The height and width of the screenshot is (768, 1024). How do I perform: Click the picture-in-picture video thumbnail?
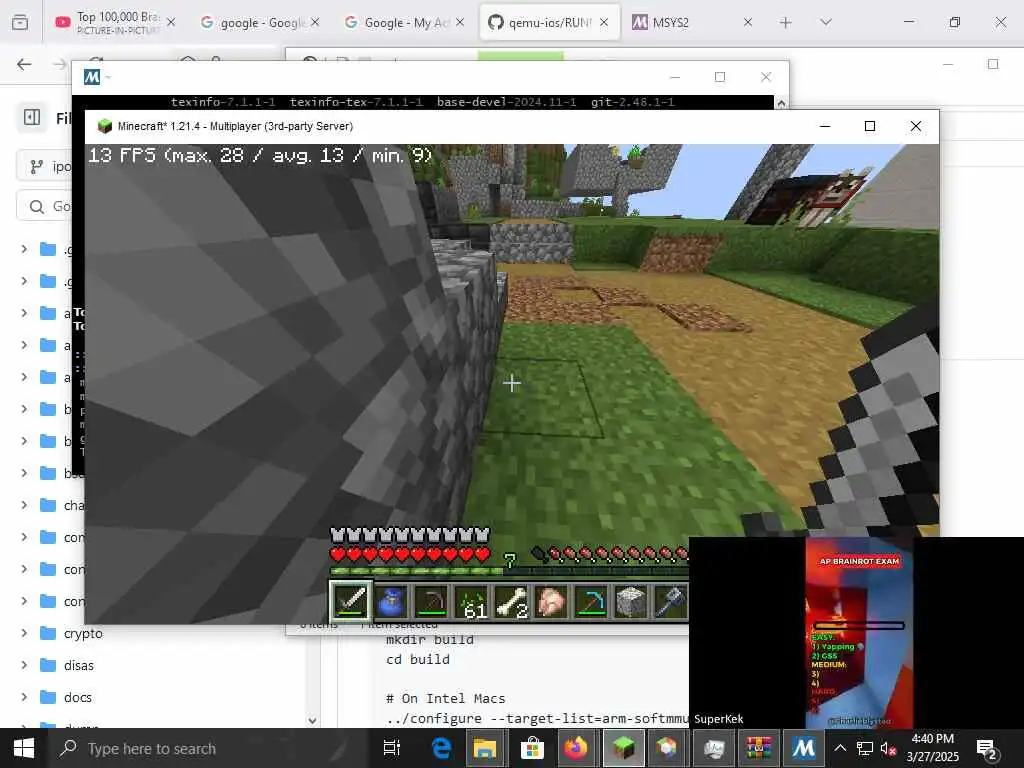[856, 632]
